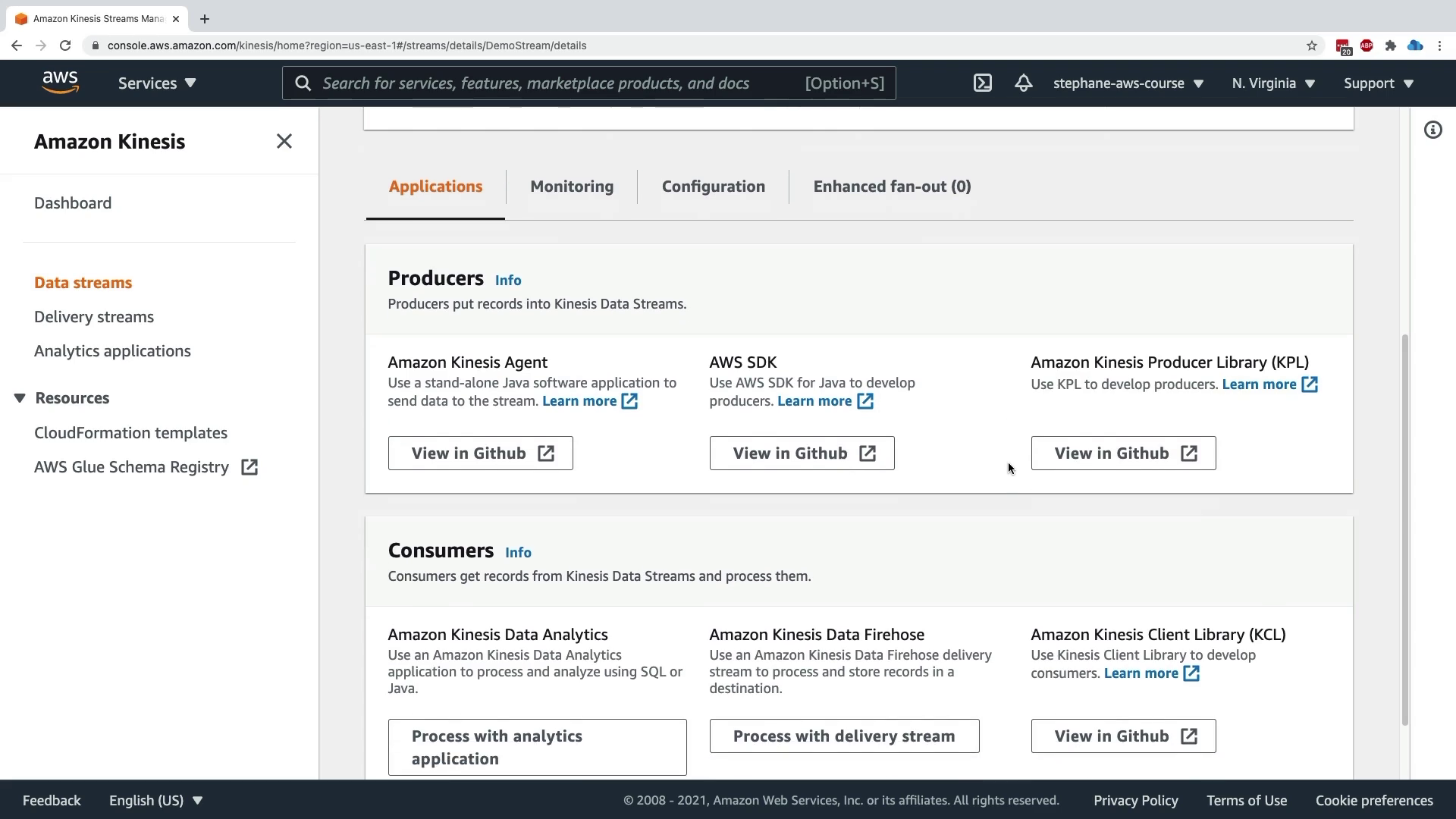The image size is (1456, 819).
Task: Open the Producers Info link
Action: tap(507, 281)
